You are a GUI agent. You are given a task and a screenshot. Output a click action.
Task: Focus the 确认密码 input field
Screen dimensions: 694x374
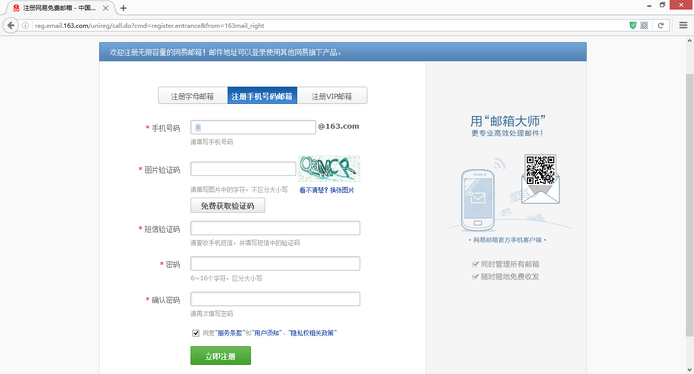(275, 299)
